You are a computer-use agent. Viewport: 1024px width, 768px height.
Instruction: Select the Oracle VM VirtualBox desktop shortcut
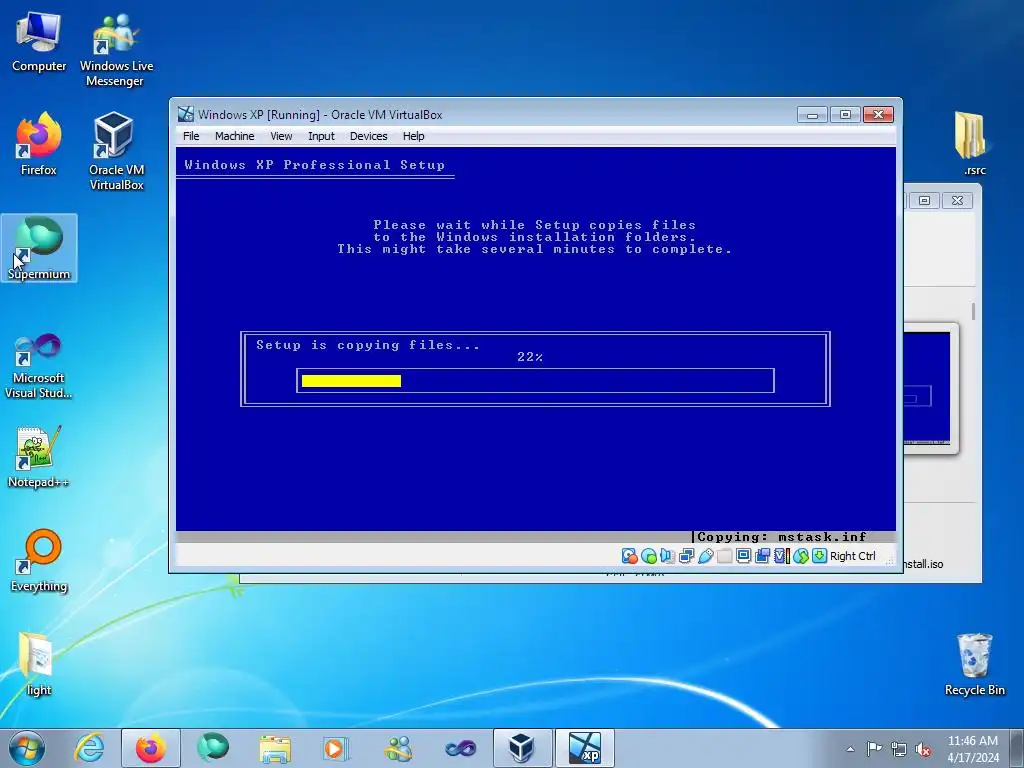pos(116,152)
